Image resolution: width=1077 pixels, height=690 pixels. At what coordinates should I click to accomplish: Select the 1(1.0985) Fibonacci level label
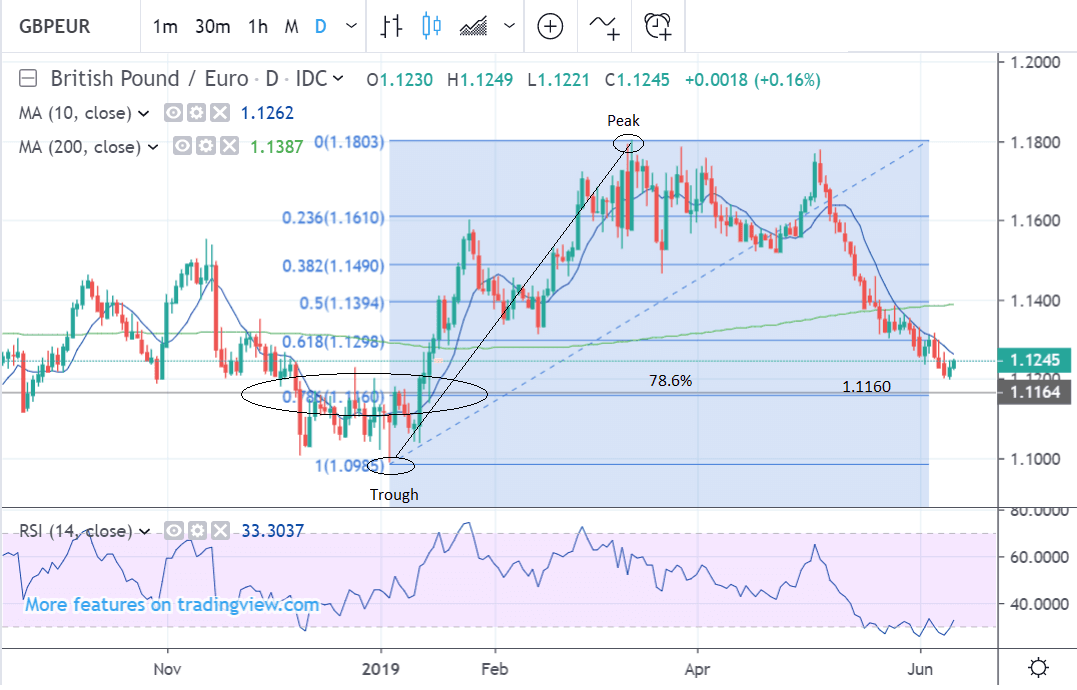point(350,465)
